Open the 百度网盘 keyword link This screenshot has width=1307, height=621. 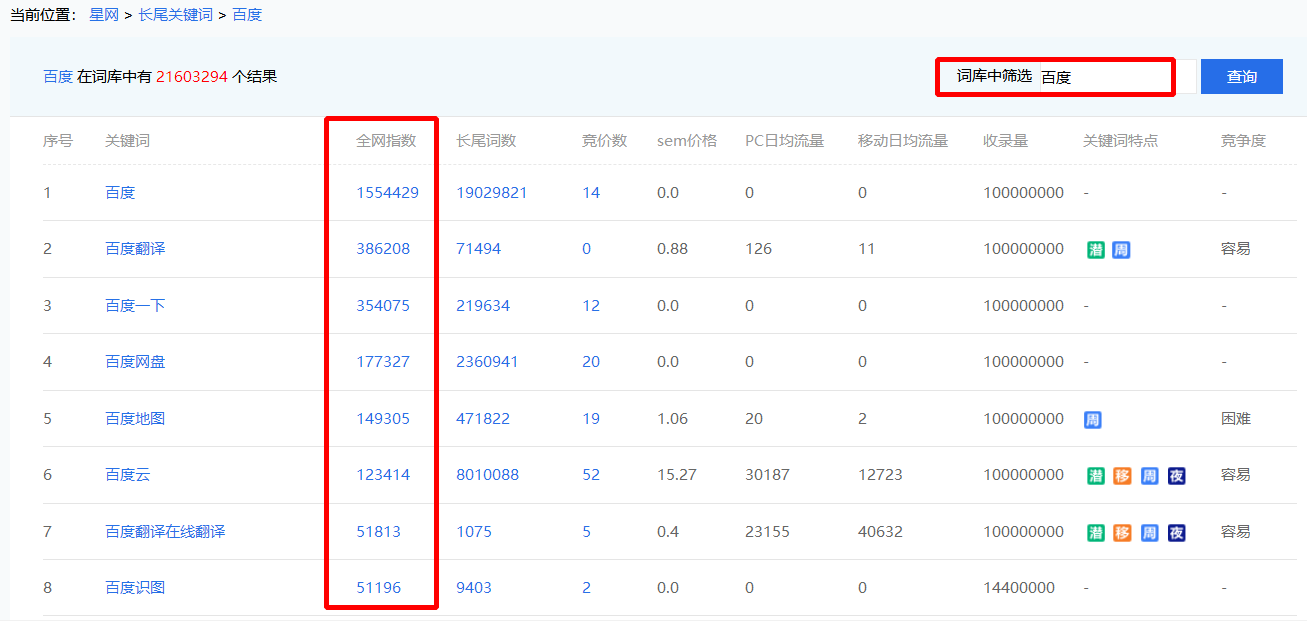(135, 362)
